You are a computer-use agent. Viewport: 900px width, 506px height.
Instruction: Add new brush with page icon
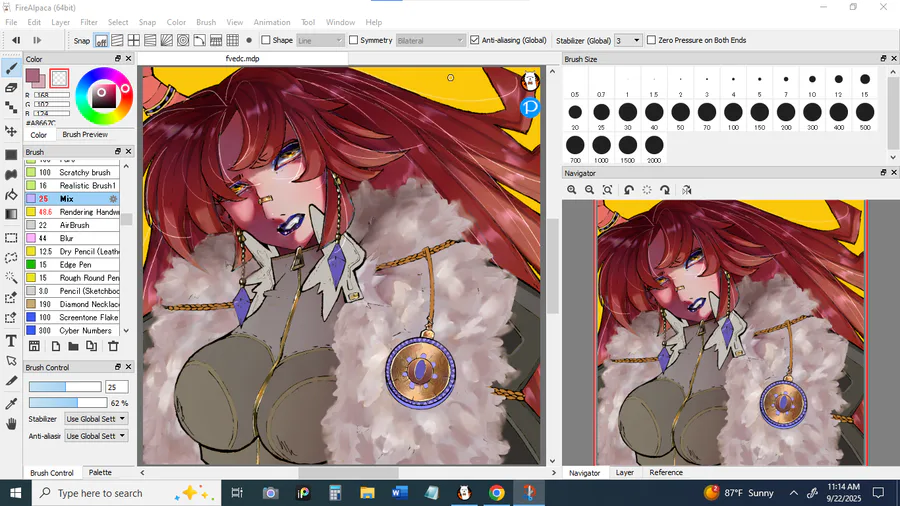(56, 346)
